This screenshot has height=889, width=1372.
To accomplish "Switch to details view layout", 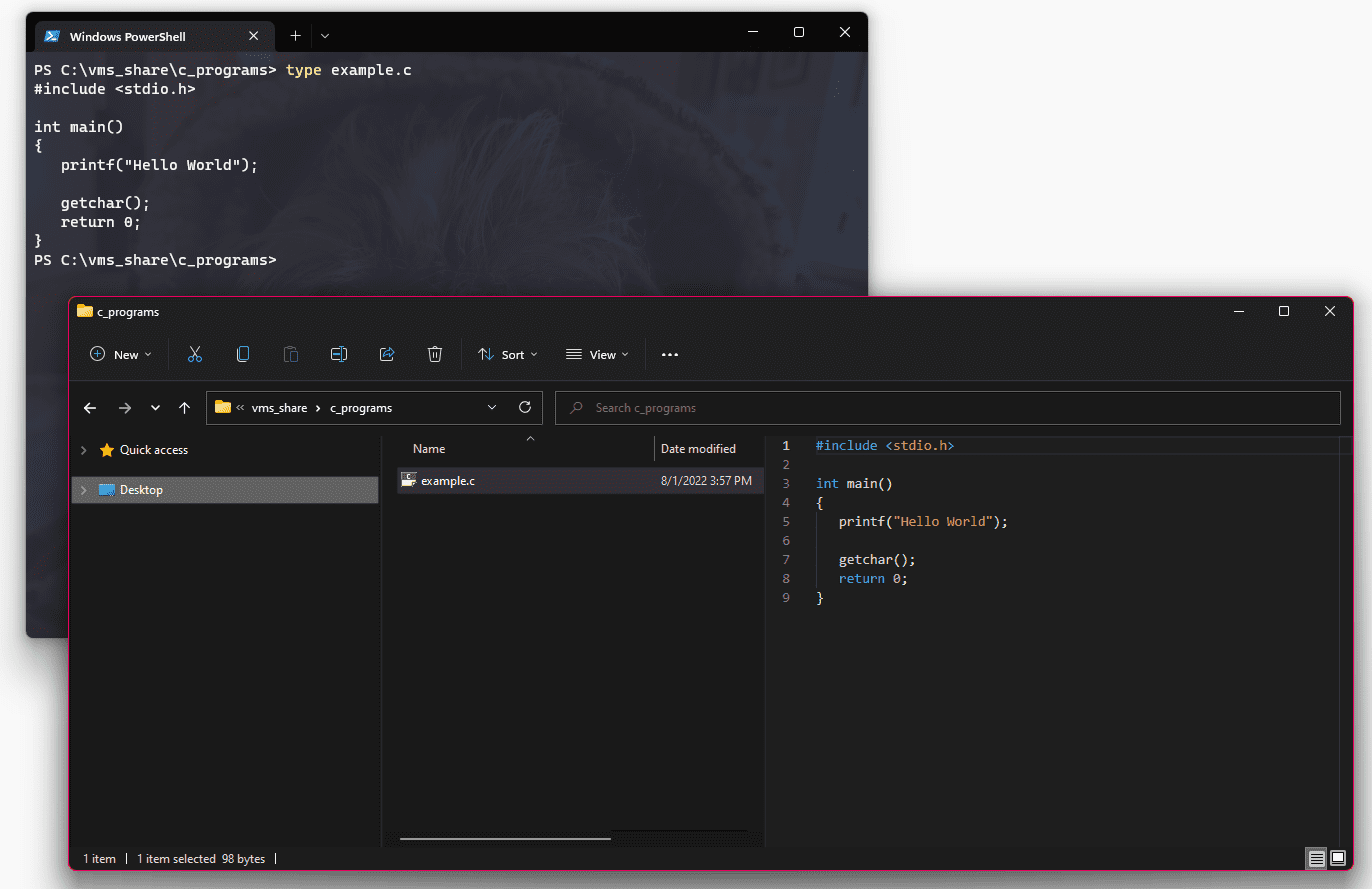I will pyautogui.click(x=1316, y=858).
